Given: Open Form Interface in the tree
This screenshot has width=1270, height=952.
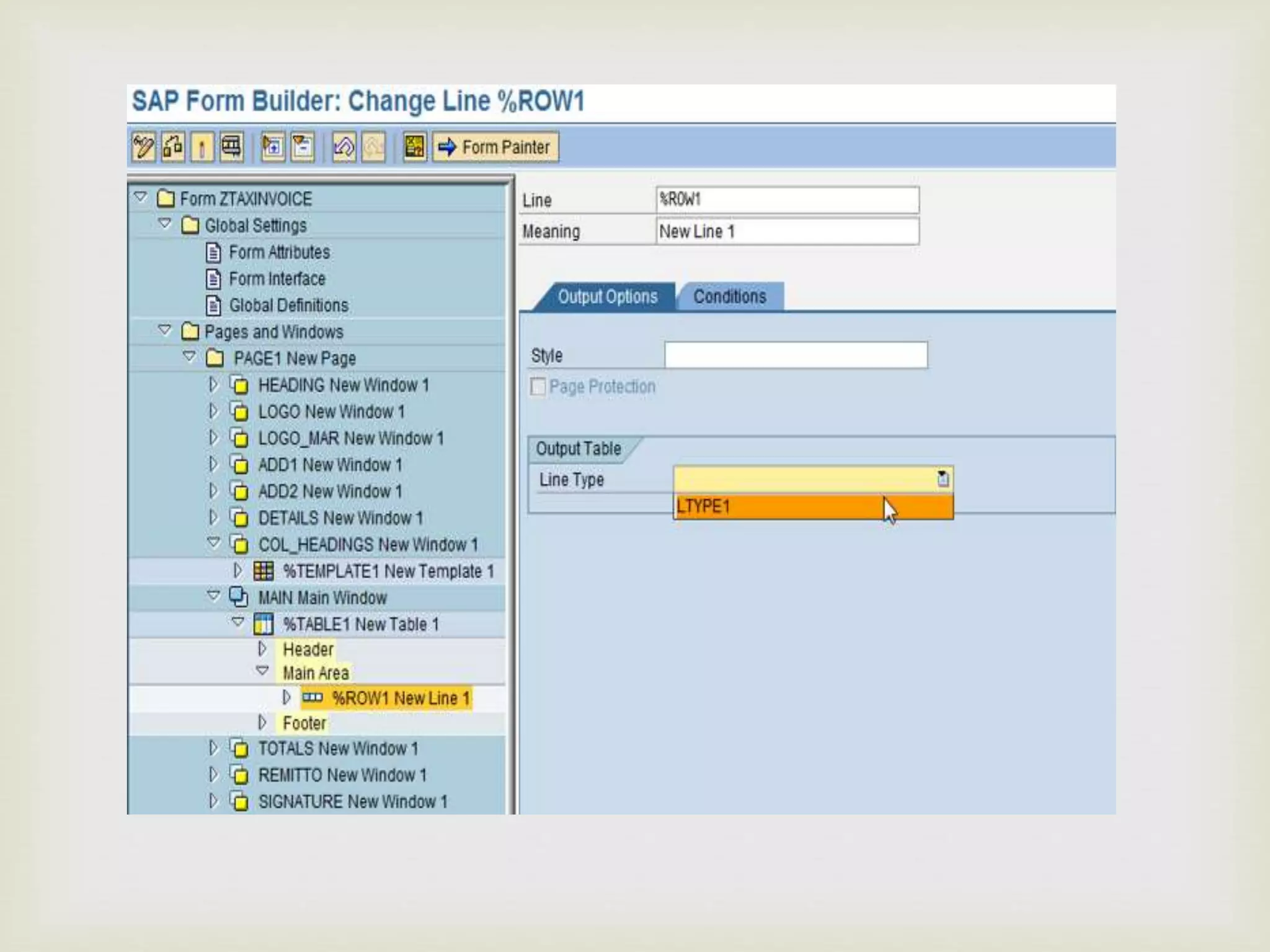Looking at the screenshot, I should tap(277, 279).
